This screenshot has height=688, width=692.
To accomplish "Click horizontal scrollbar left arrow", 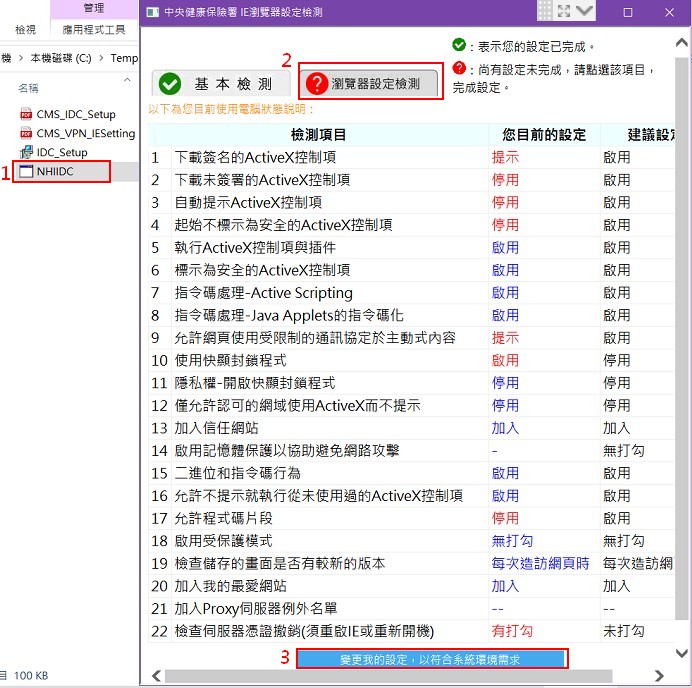I will tap(156, 676).
